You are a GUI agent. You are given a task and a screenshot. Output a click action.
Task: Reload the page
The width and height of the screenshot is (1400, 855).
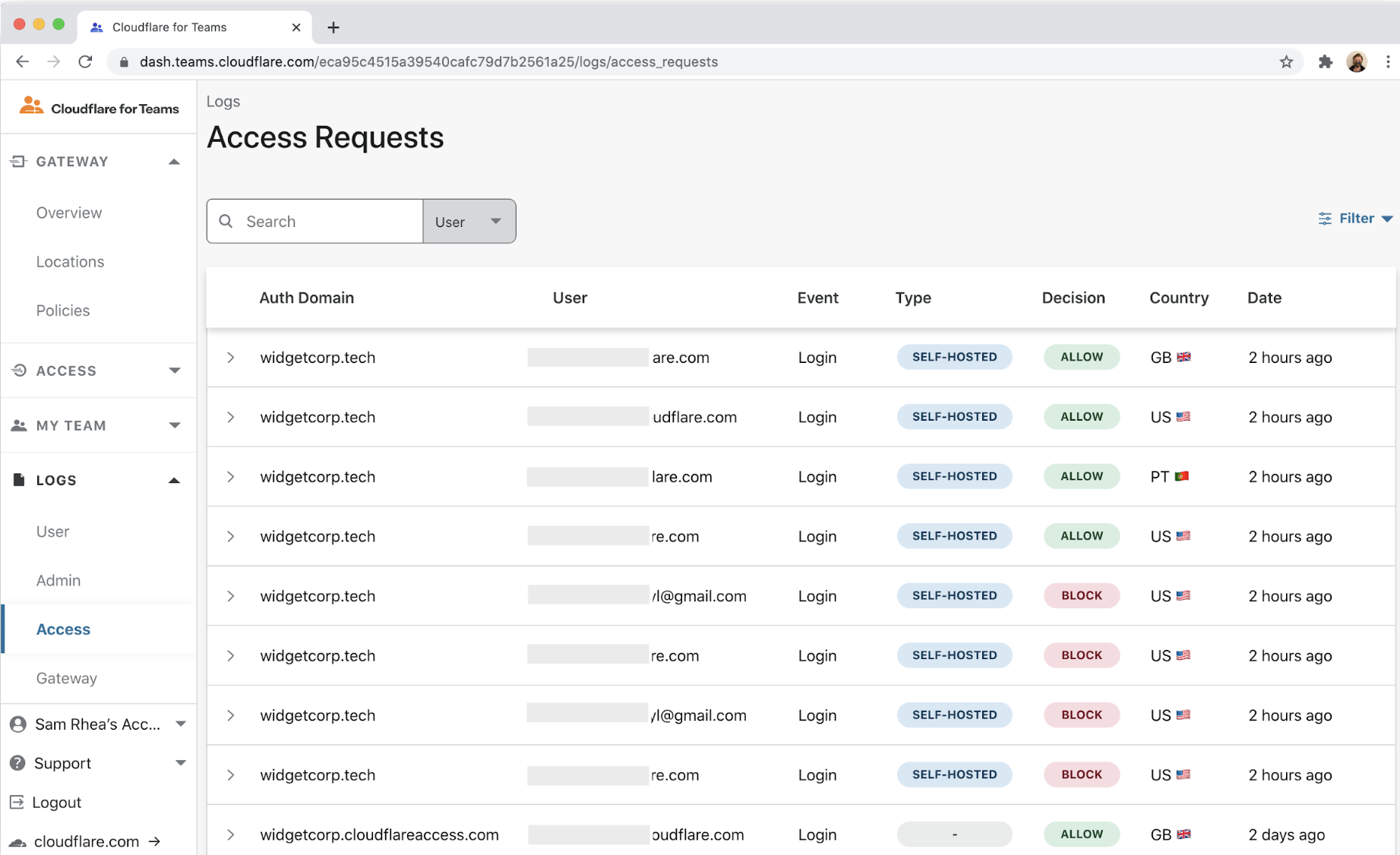(85, 62)
